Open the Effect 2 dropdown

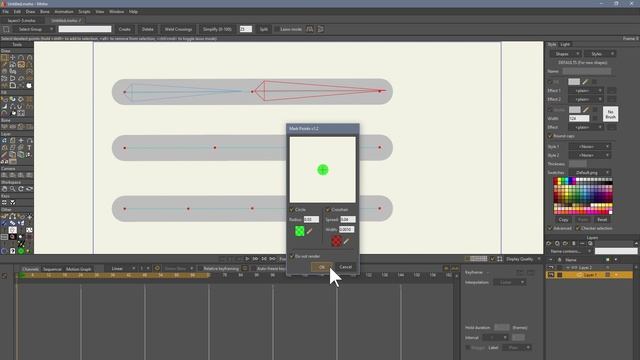pos(585,99)
